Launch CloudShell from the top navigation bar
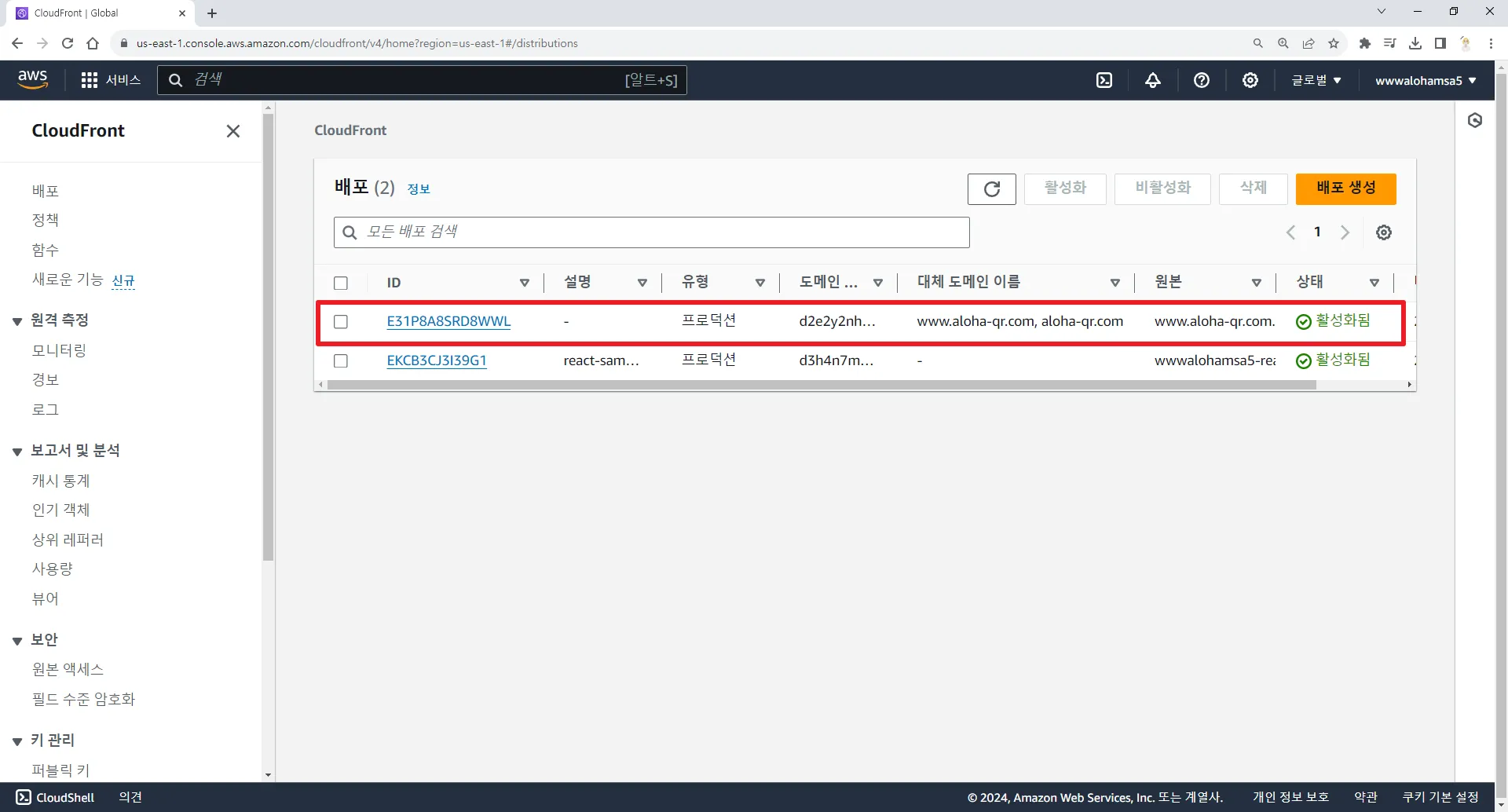The image size is (1508, 812). coord(1104,80)
